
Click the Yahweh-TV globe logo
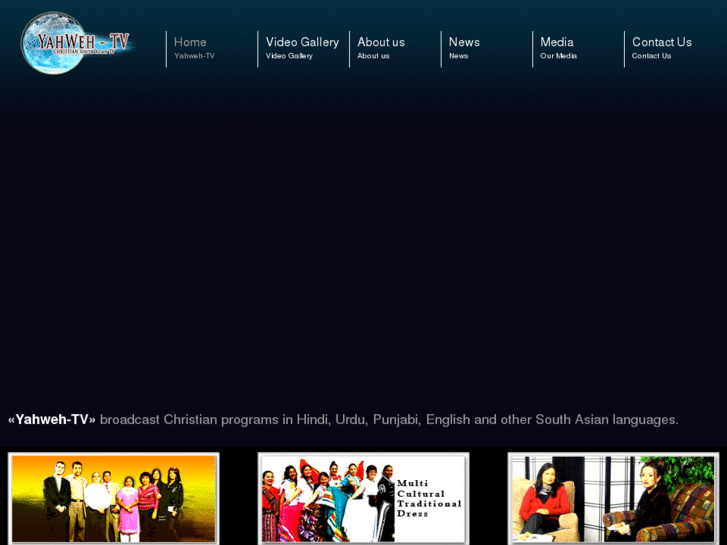click(77, 43)
